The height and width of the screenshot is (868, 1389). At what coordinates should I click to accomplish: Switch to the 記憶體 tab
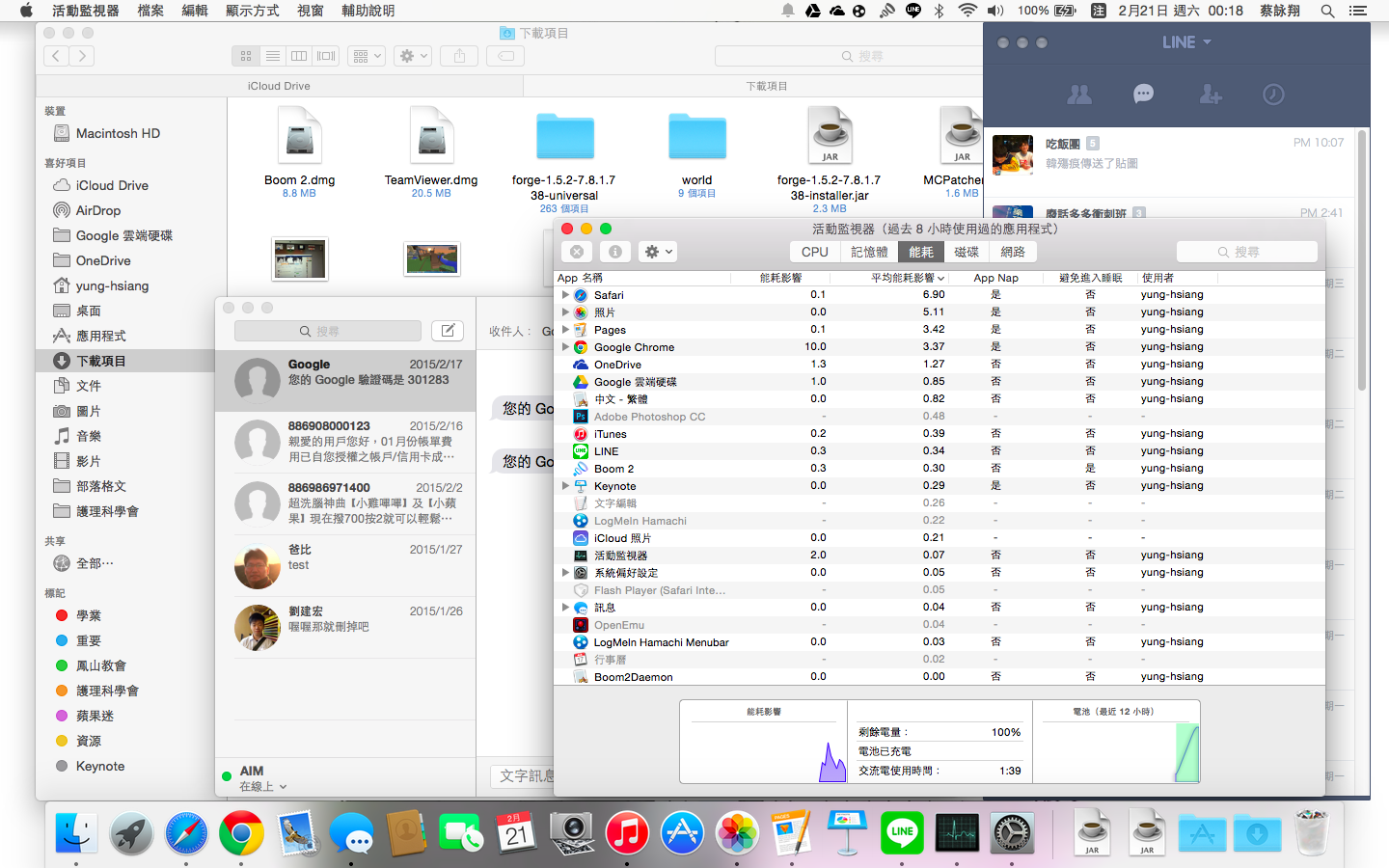869,252
